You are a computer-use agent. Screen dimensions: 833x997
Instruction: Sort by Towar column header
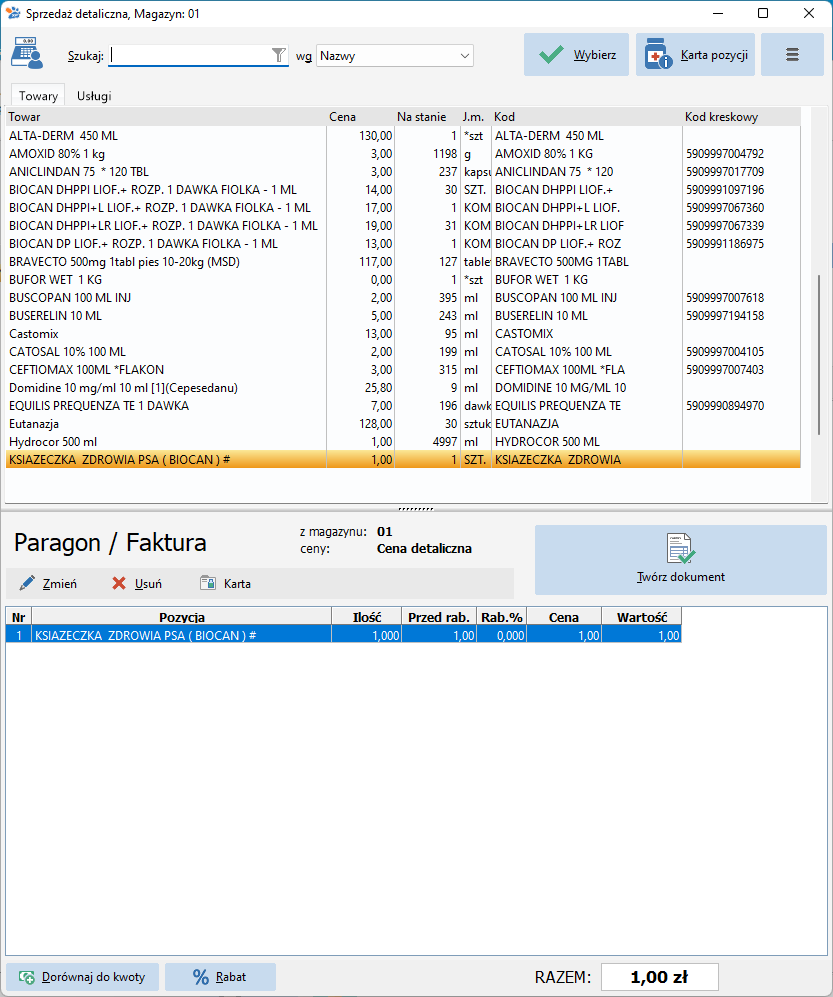pos(167,117)
